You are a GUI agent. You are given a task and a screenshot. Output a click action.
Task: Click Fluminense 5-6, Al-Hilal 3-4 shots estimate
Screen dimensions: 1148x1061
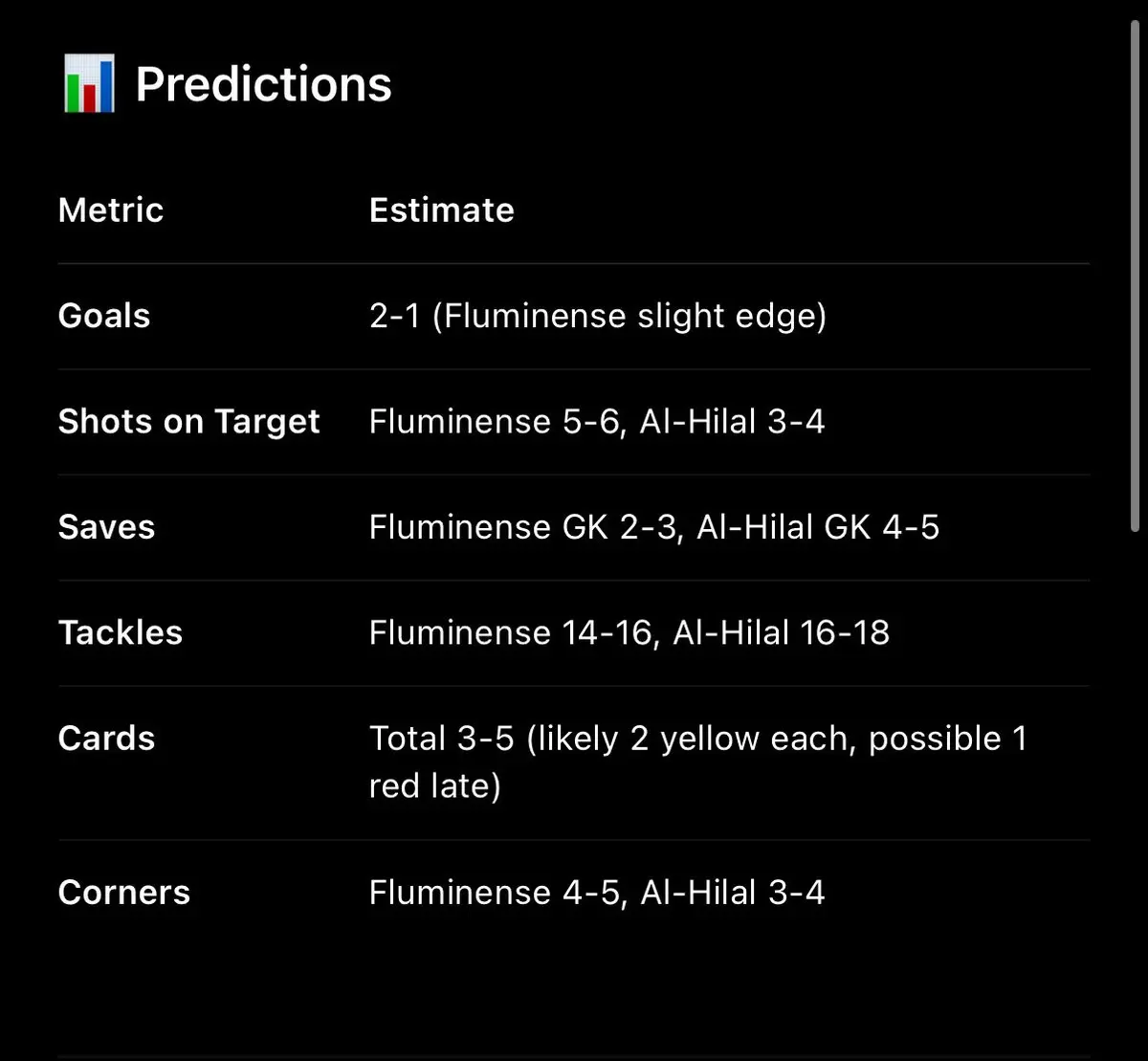pyautogui.click(x=597, y=422)
